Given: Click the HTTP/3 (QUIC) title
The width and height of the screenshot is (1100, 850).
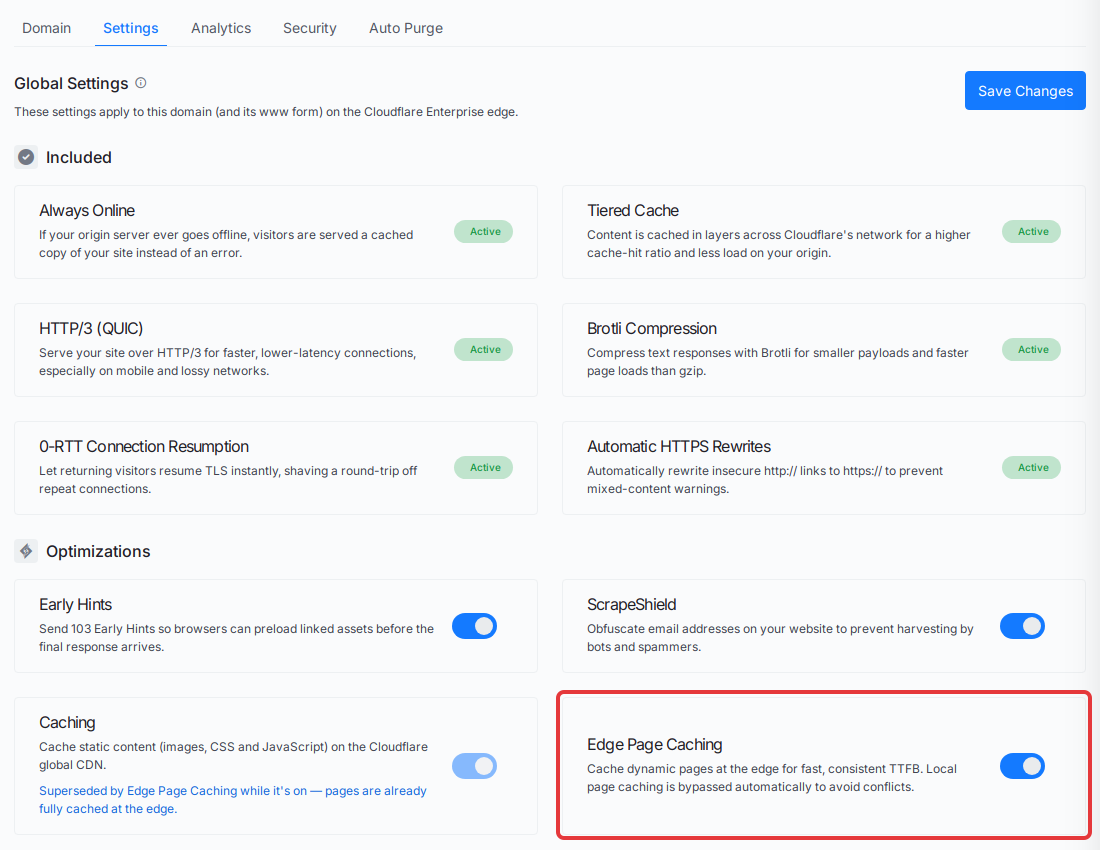Looking at the screenshot, I should 91,328.
